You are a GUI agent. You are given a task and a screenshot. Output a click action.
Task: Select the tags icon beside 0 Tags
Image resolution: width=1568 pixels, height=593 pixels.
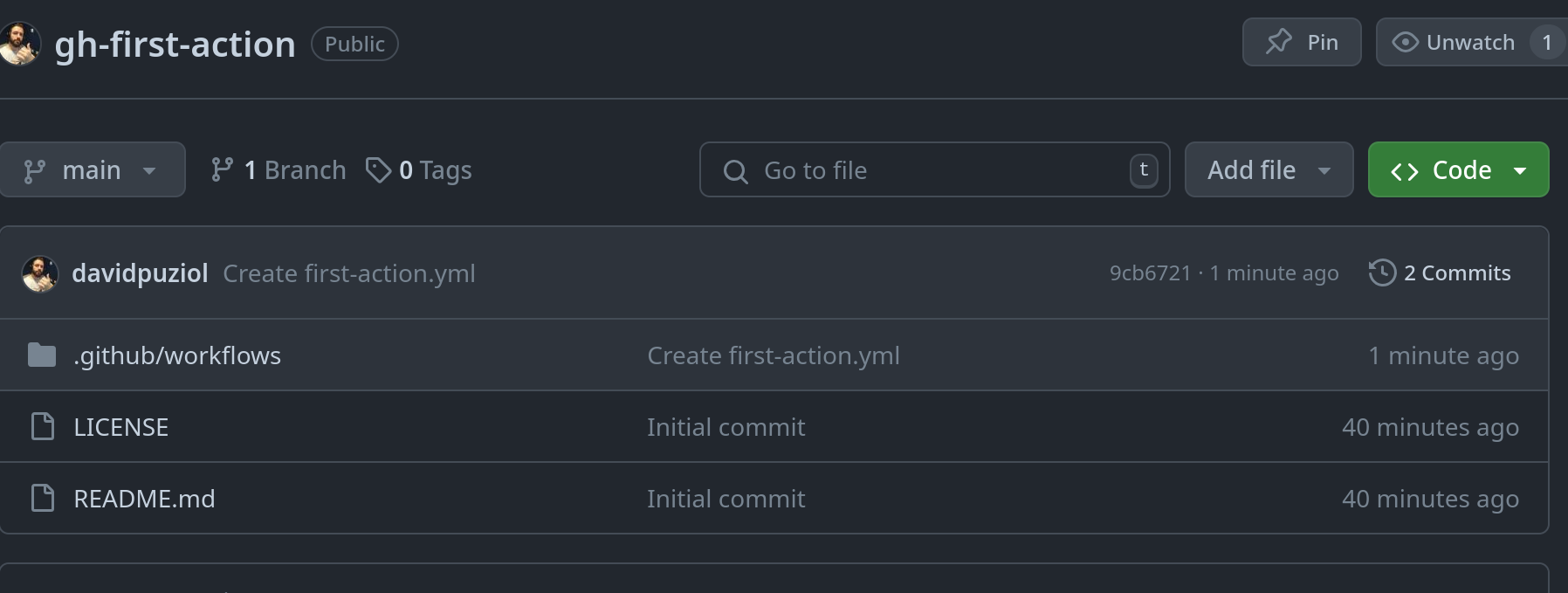[378, 170]
